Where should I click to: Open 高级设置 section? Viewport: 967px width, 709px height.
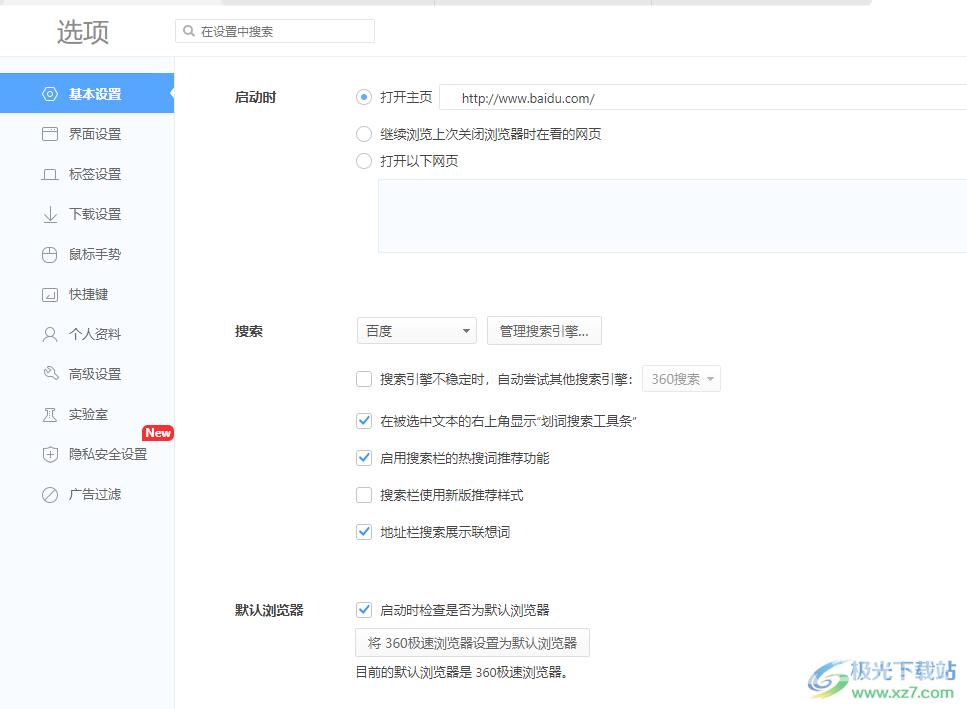(87, 374)
